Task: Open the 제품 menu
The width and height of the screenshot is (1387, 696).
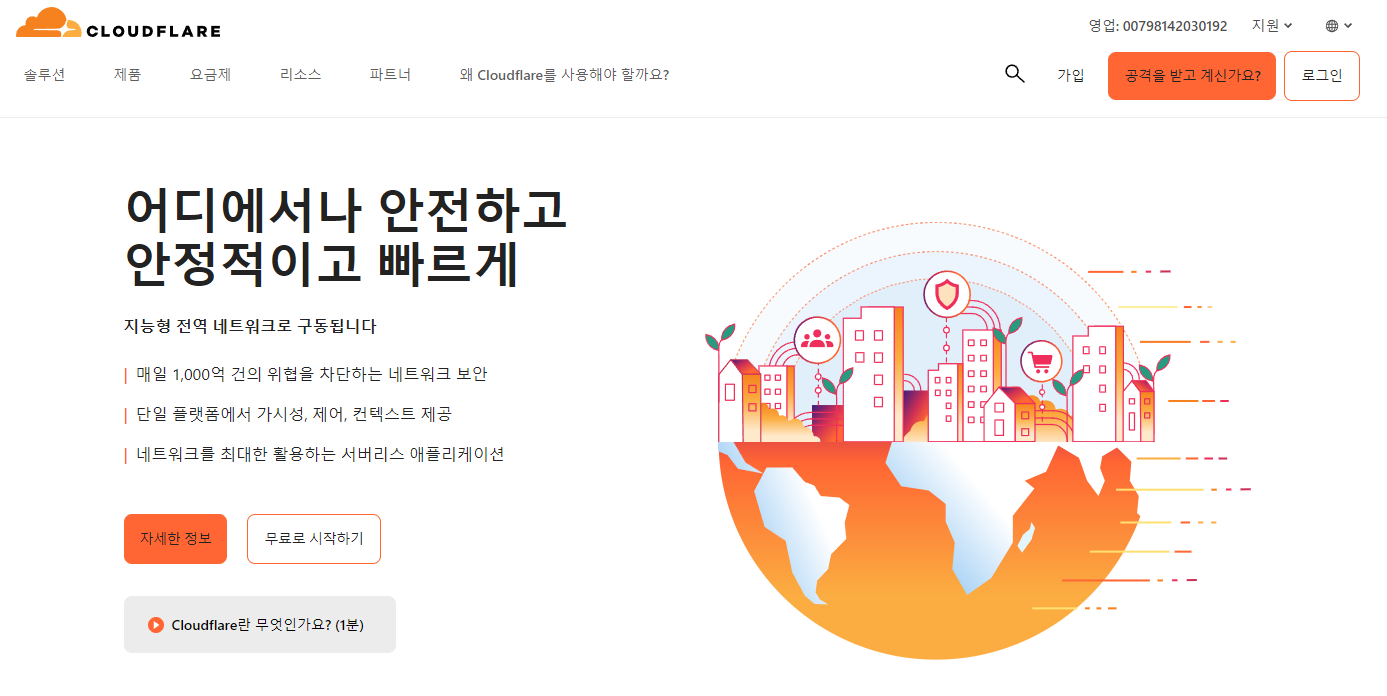Action: [x=127, y=75]
